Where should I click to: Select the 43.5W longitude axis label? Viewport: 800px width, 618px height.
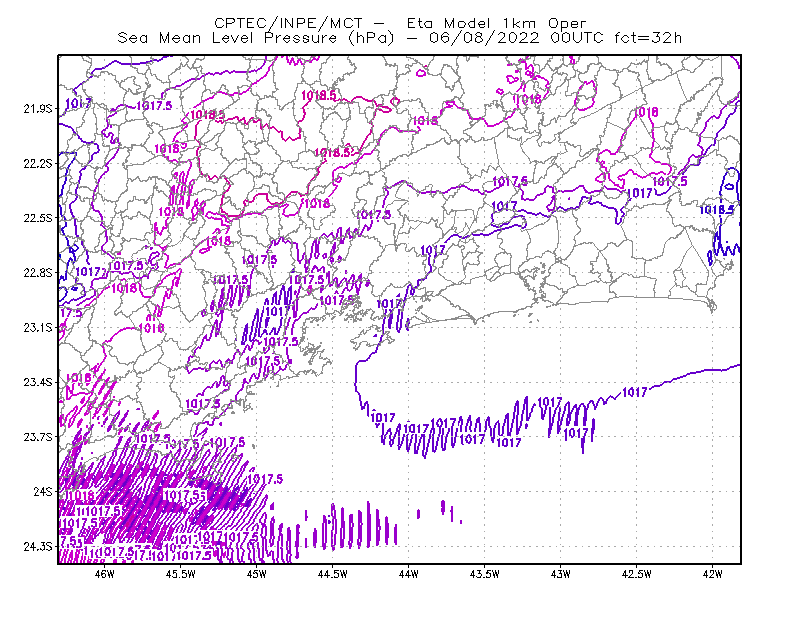pos(484,574)
